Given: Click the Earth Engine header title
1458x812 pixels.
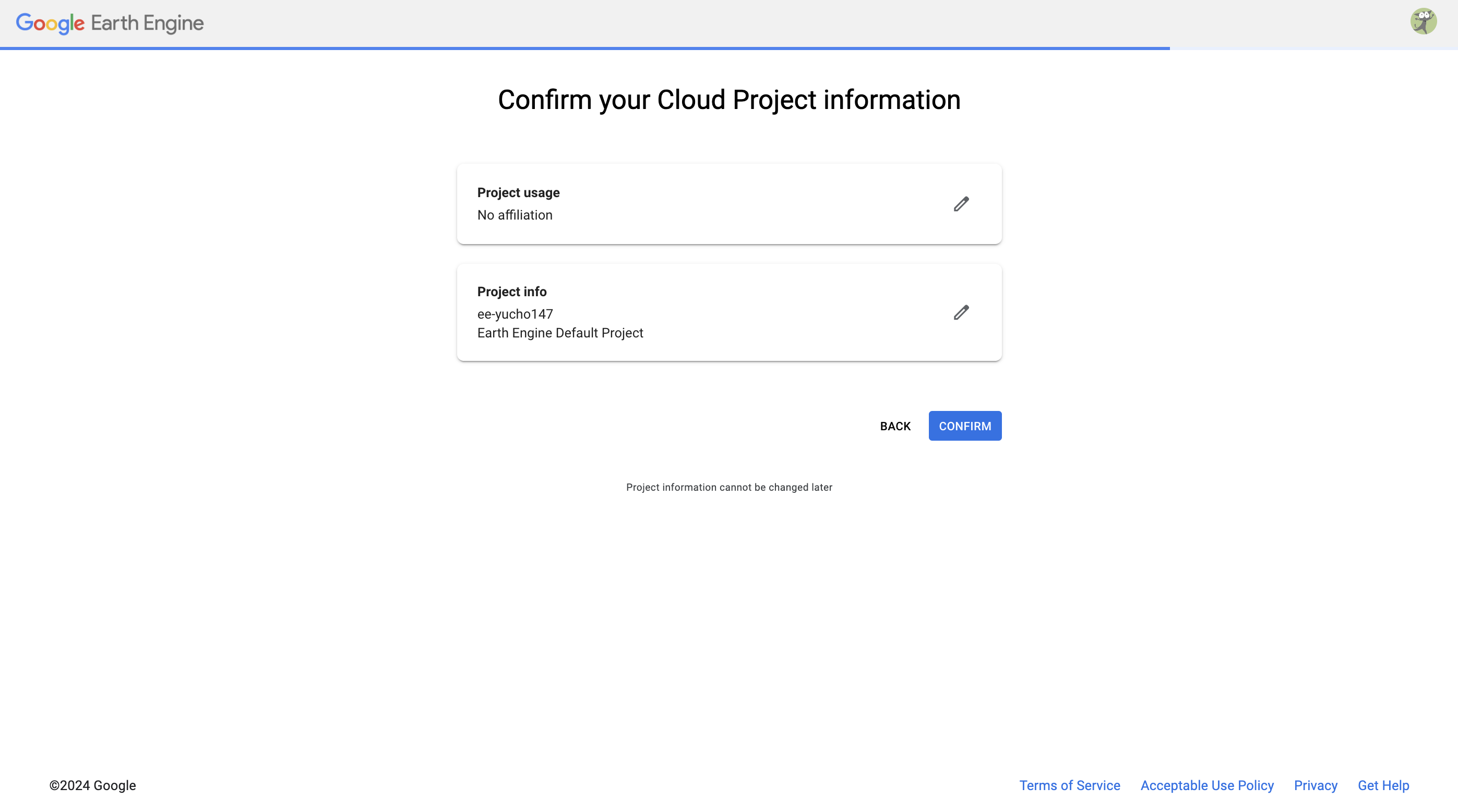Looking at the screenshot, I should click(147, 23).
